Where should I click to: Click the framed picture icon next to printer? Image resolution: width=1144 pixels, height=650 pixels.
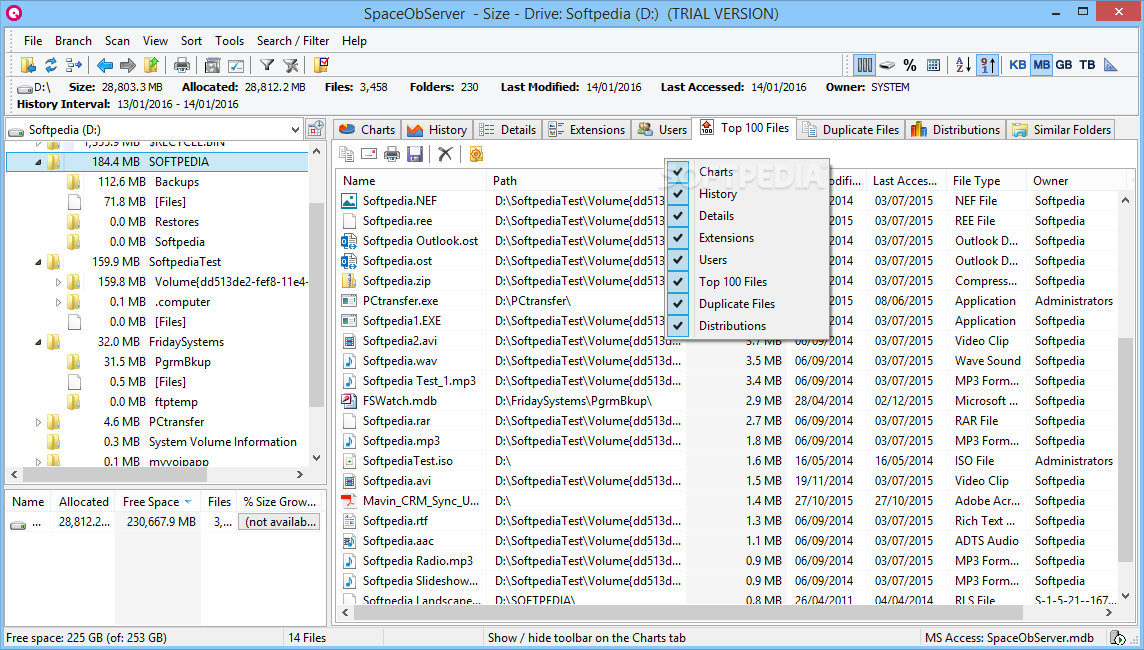click(212, 65)
